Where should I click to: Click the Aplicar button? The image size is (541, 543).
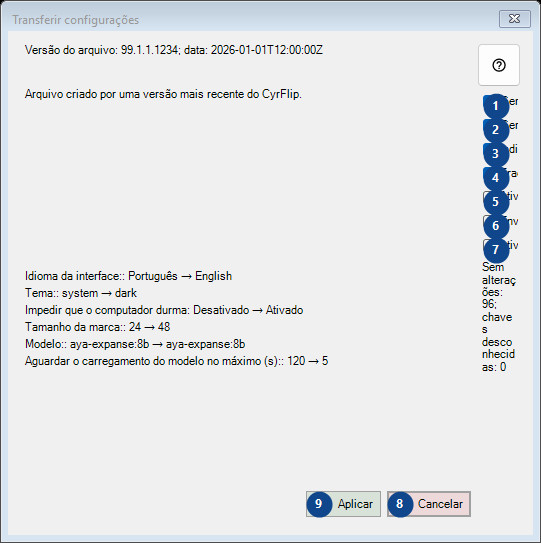click(x=343, y=504)
